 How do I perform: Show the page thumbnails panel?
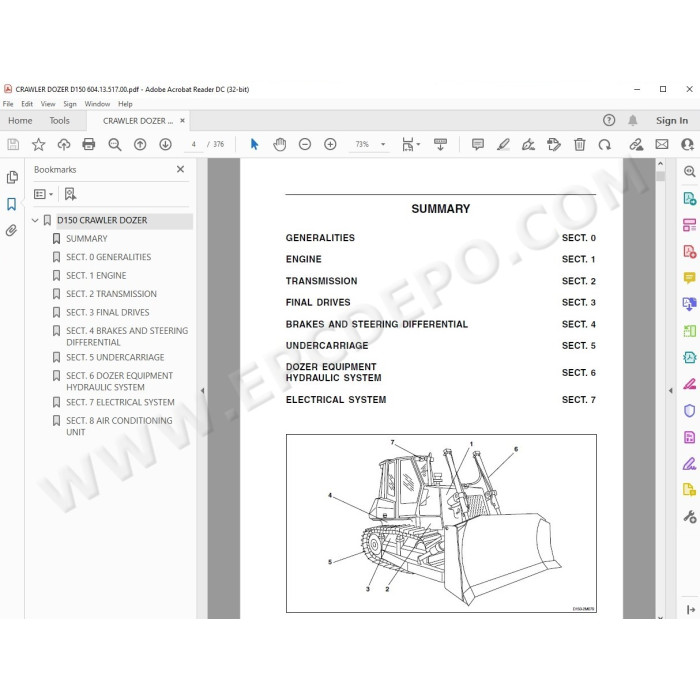pyautogui.click(x=12, y=177)
